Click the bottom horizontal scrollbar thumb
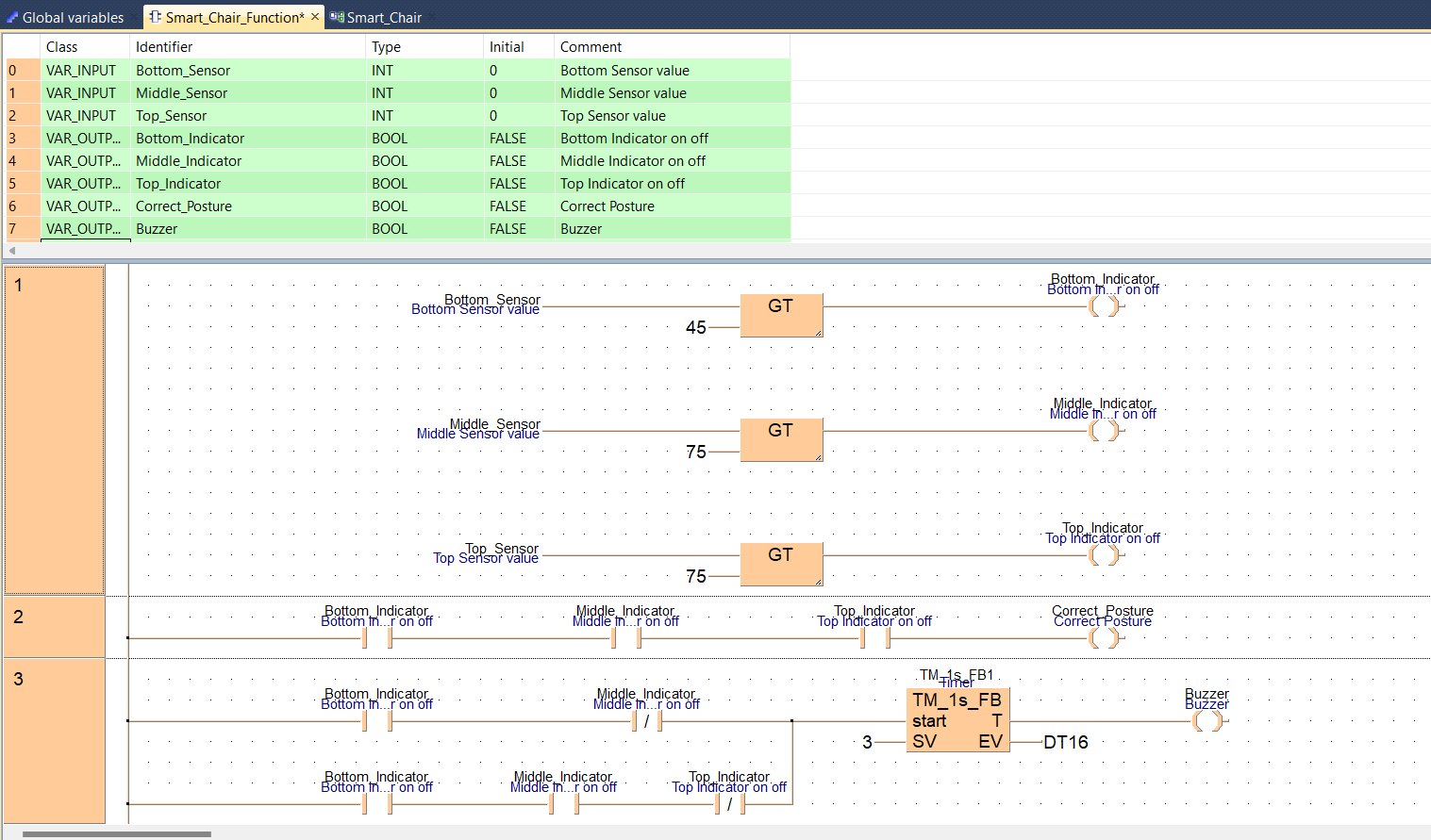Image resolution: width=1431 pixels, height=840 pixels. (117, 833)
